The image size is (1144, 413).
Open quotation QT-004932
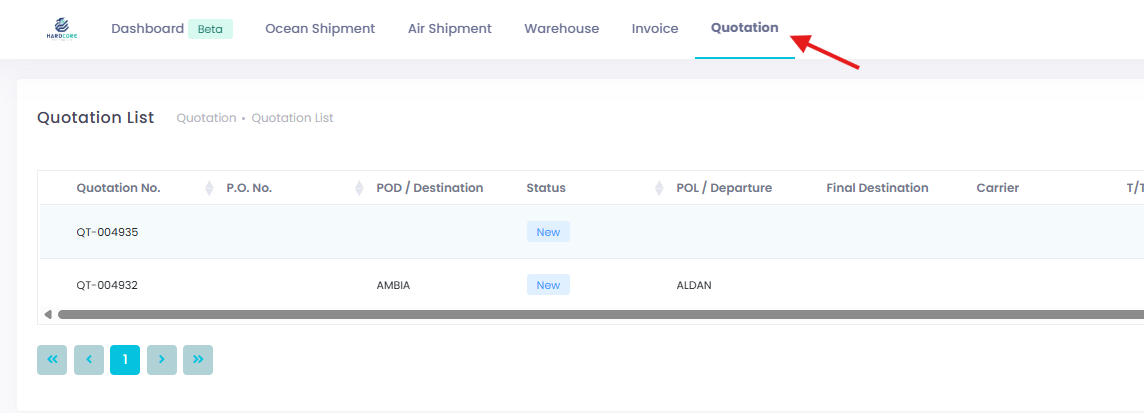coord(107,285)
